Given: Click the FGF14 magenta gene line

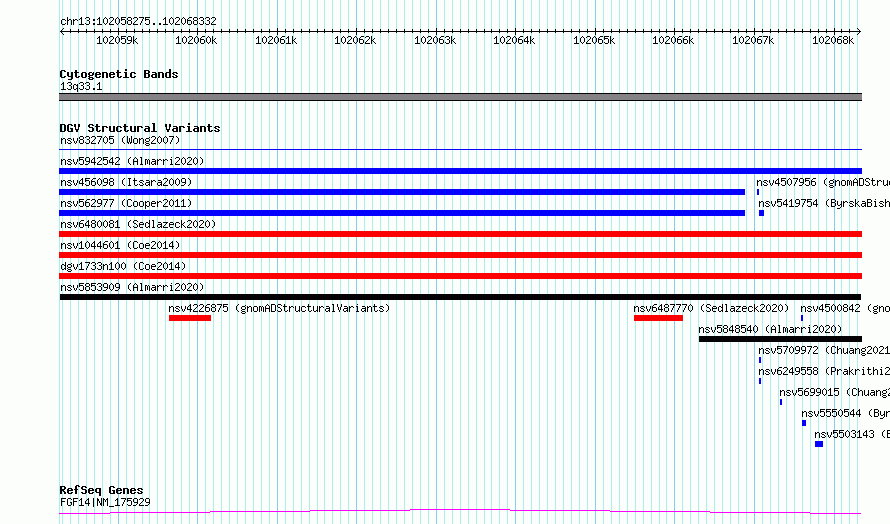Looking at the screenshot, I should (460, 512).
